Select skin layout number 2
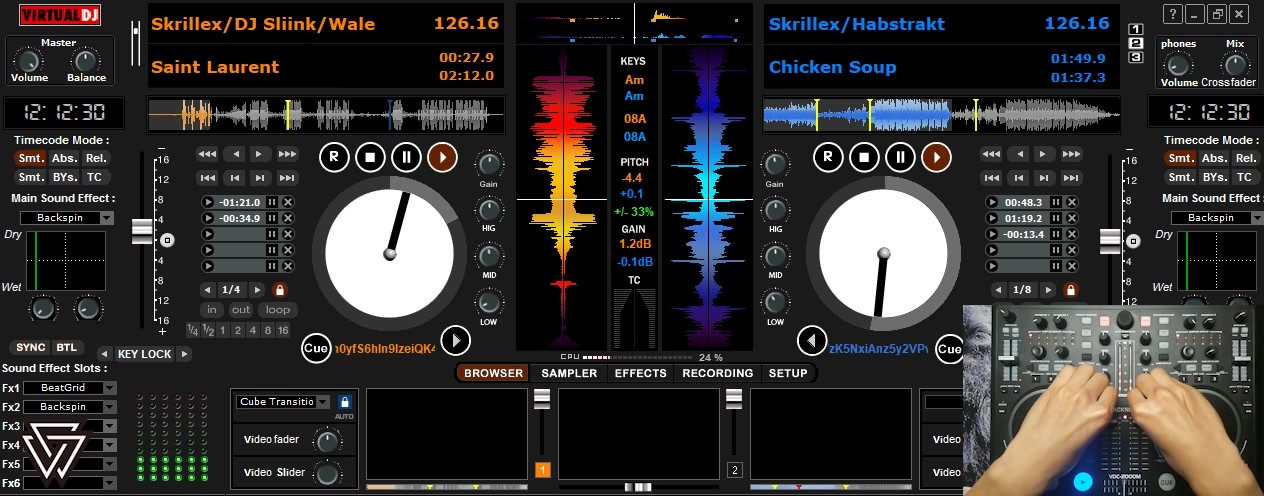This screenshot has width=1264, height=496. coord(1135,43)
